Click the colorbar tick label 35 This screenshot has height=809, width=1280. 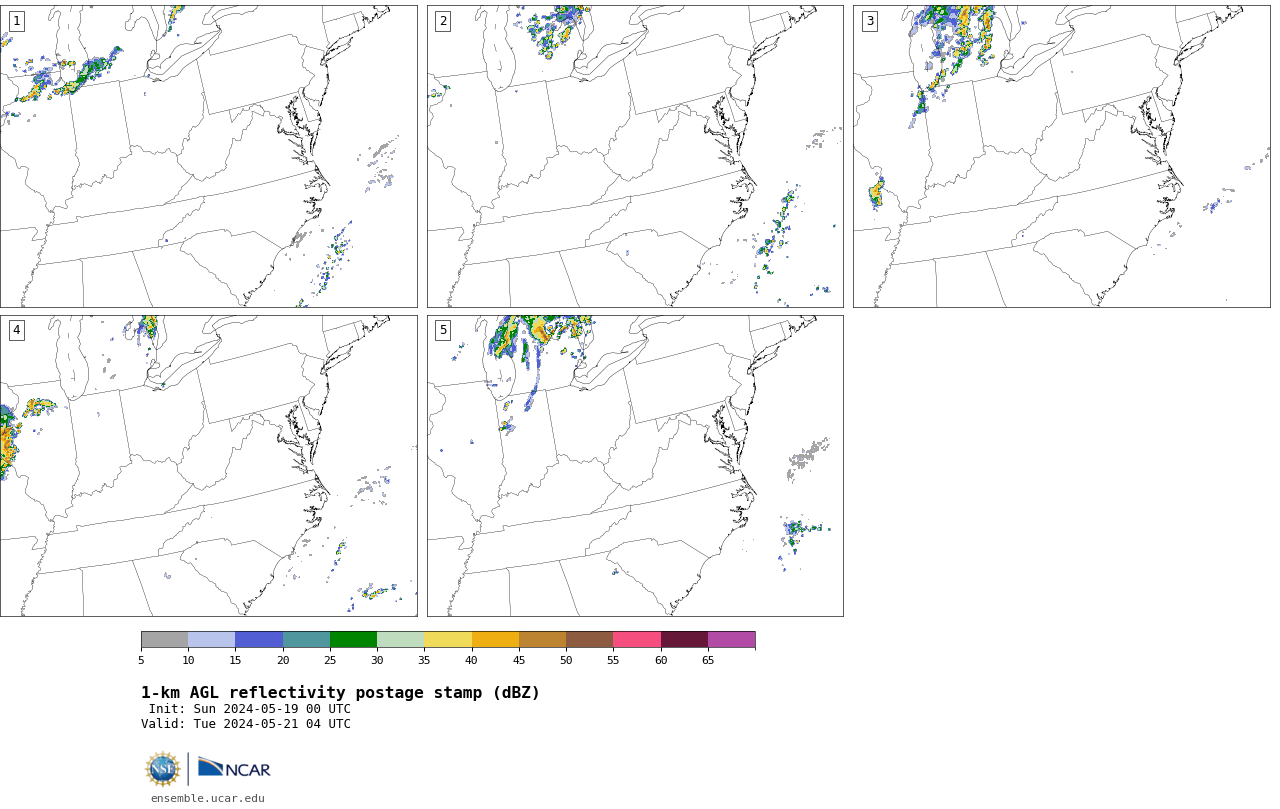[x=424, y=660]
